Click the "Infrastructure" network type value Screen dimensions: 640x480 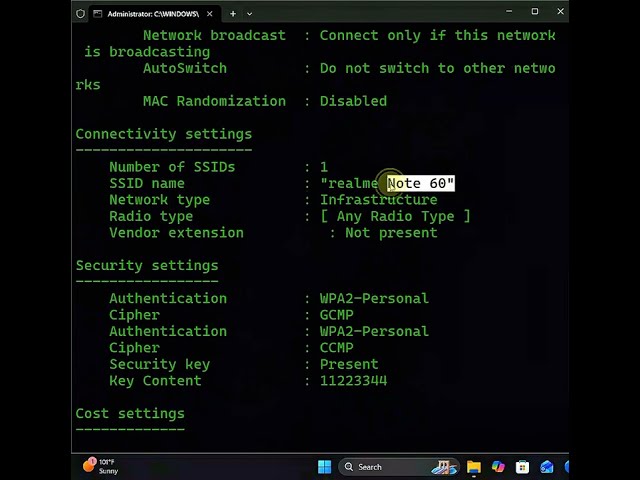tap(378, 200)
